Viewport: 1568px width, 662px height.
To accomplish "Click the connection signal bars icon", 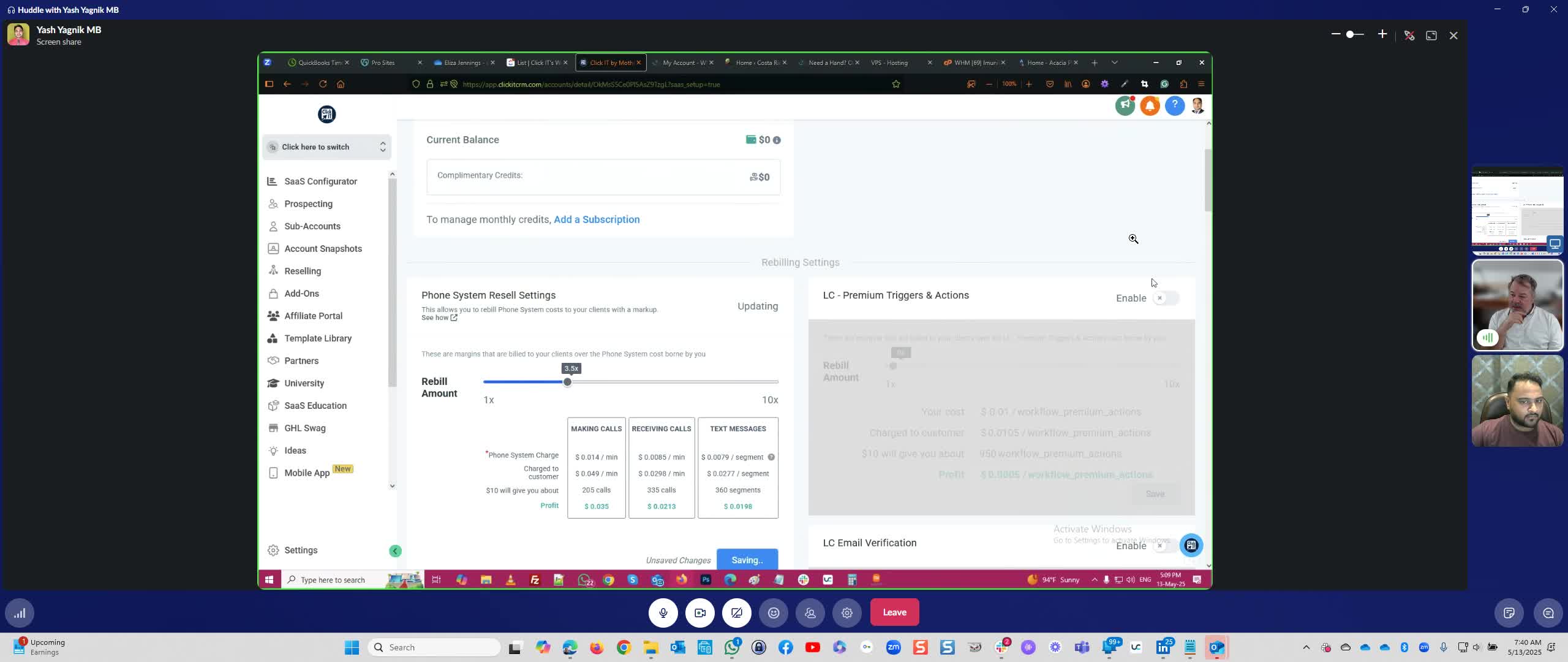I will pyautogui.click(x=20, y=613).
